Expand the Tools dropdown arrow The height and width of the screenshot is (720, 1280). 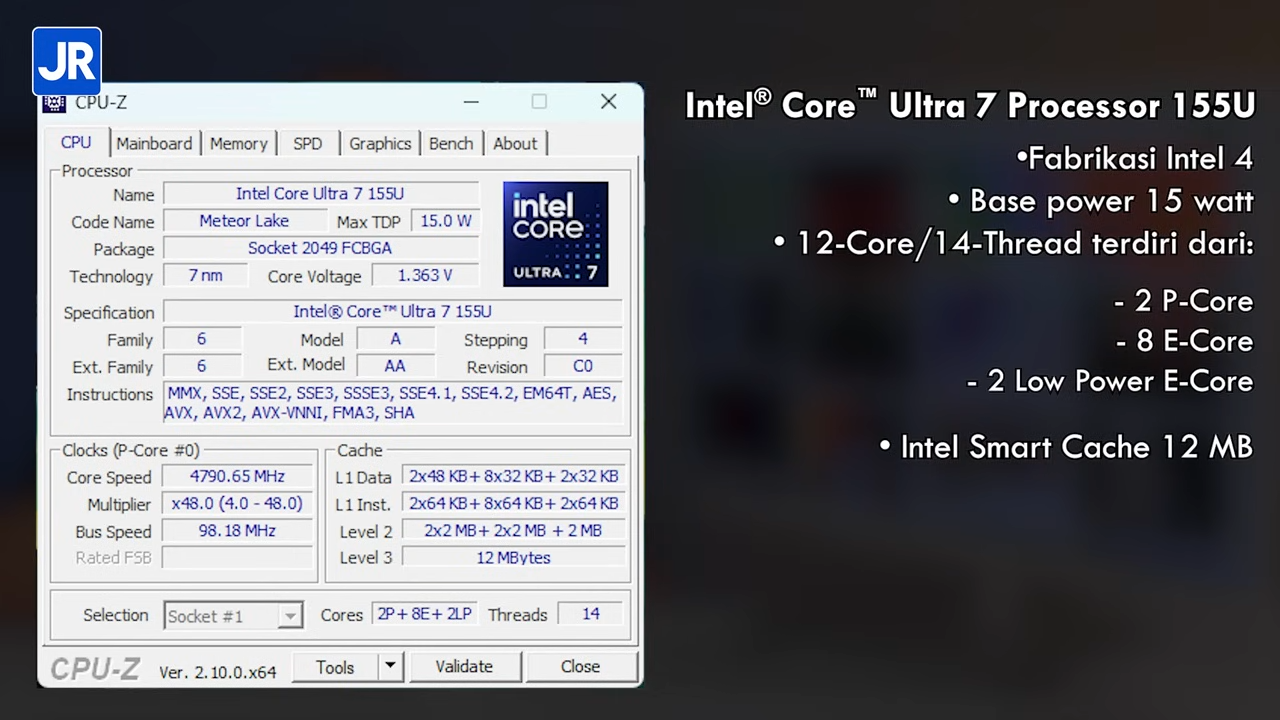point(390,666)
